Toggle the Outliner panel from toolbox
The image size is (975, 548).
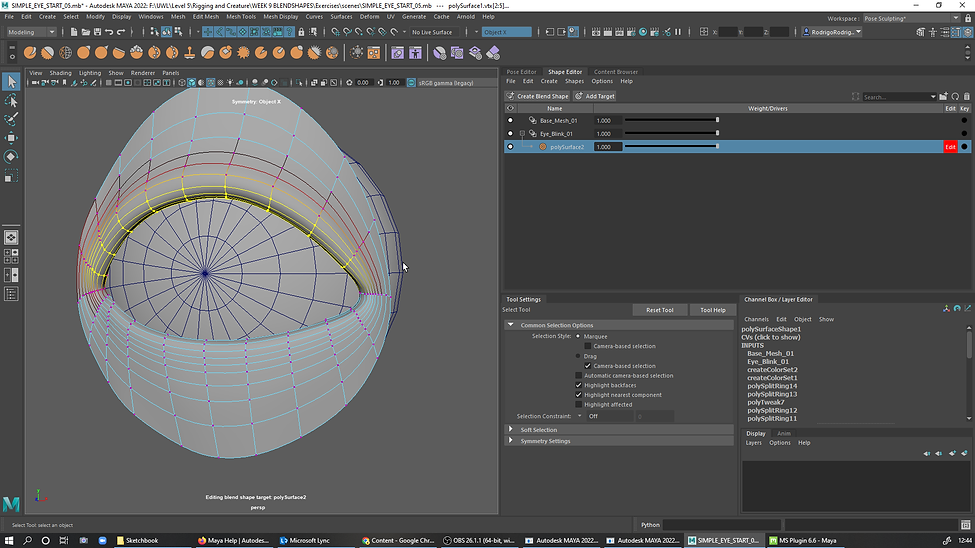point(11,294)
